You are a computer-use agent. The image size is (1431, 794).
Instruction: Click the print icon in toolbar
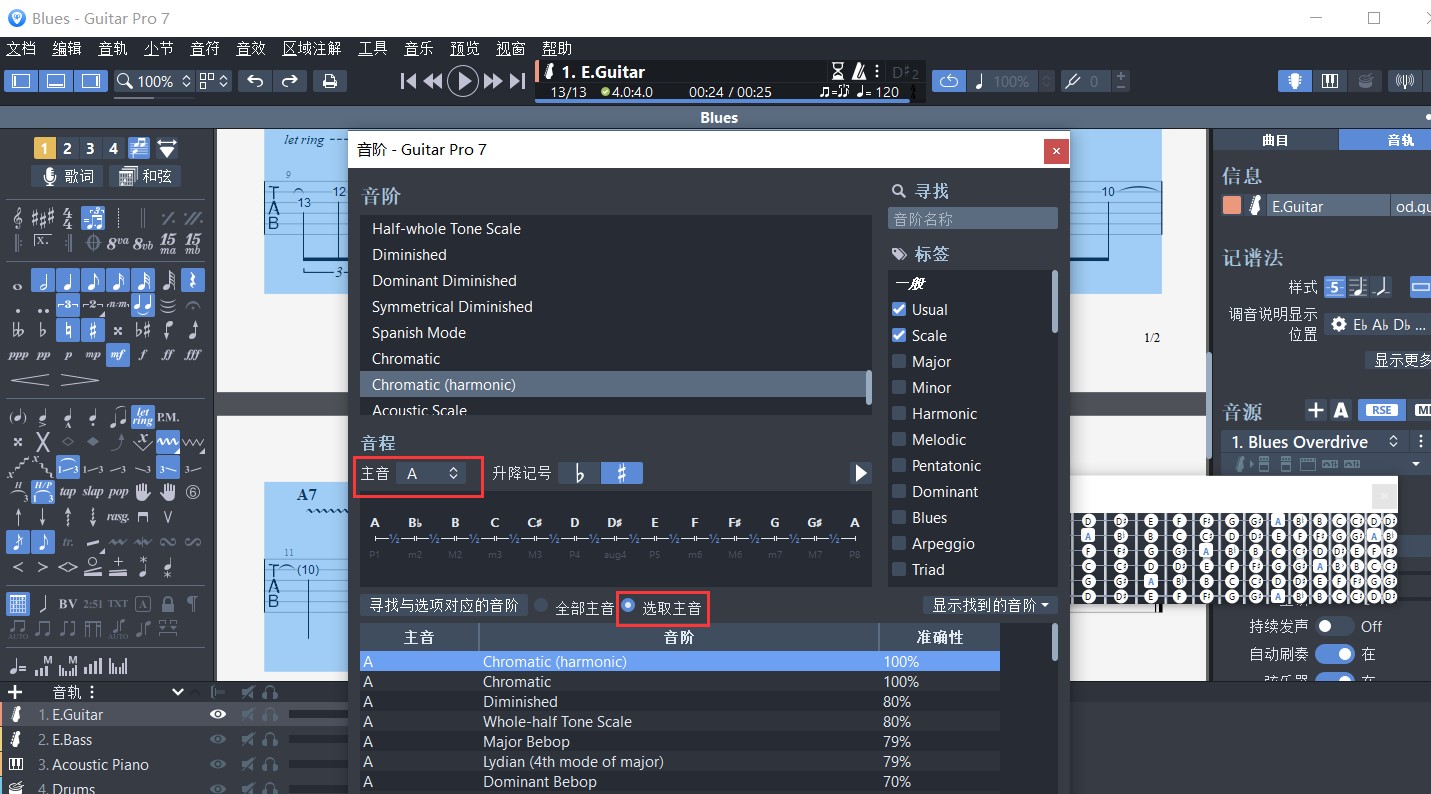pyautogui.click(x=330, y=81)
